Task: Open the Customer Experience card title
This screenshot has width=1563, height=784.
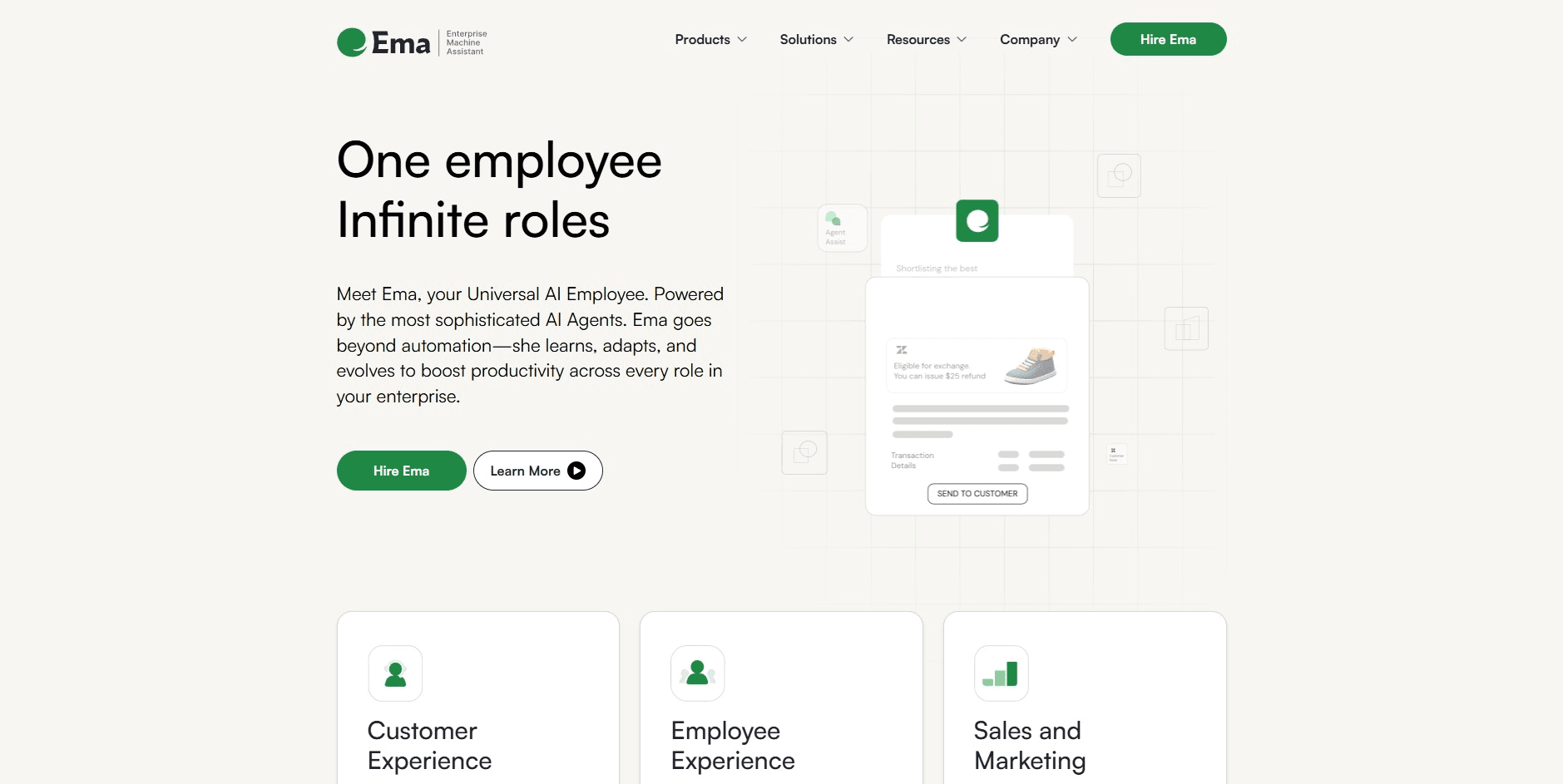Action: pos(429,746)
